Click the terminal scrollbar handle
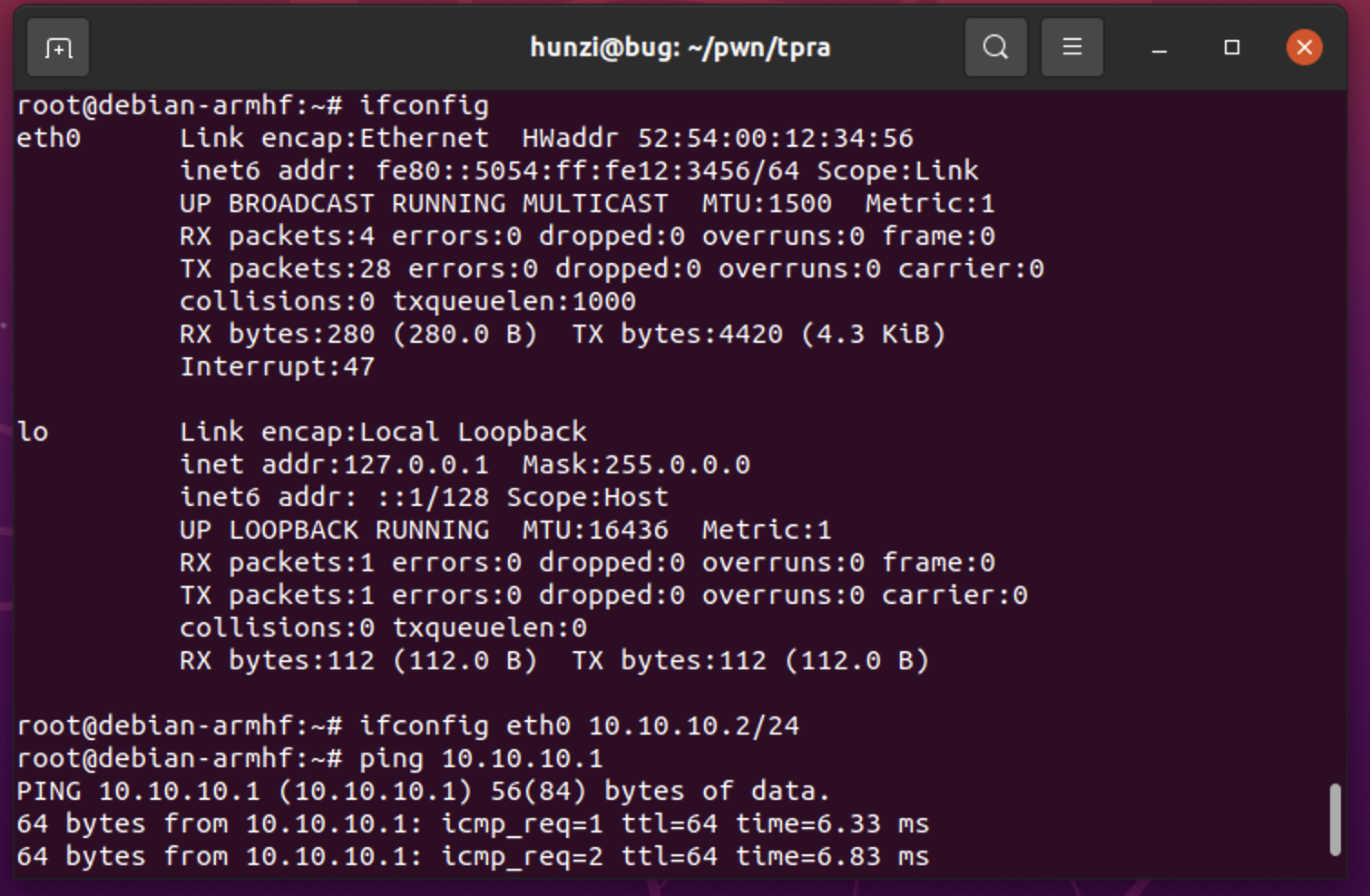This screenshot has width=1370, height=896. pyautogui.click(x=1335, y=820)
